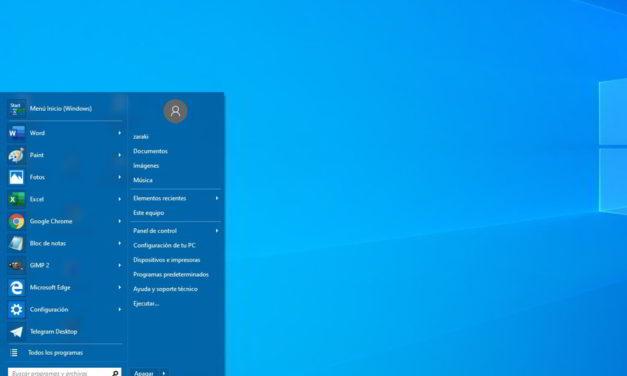The image size is (627, 376).
Task: Show Todos los programas
Action: point(56,353)
